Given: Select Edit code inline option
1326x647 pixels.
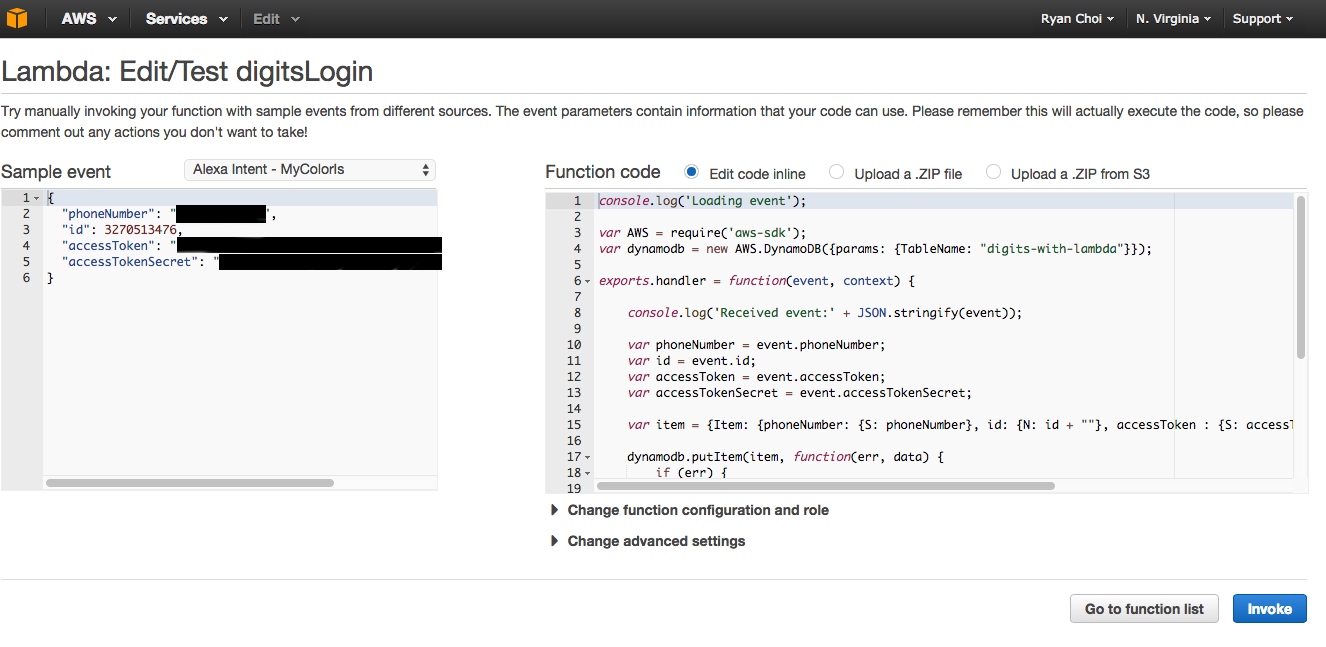Looking at the screenshot, I should (692, 172).
